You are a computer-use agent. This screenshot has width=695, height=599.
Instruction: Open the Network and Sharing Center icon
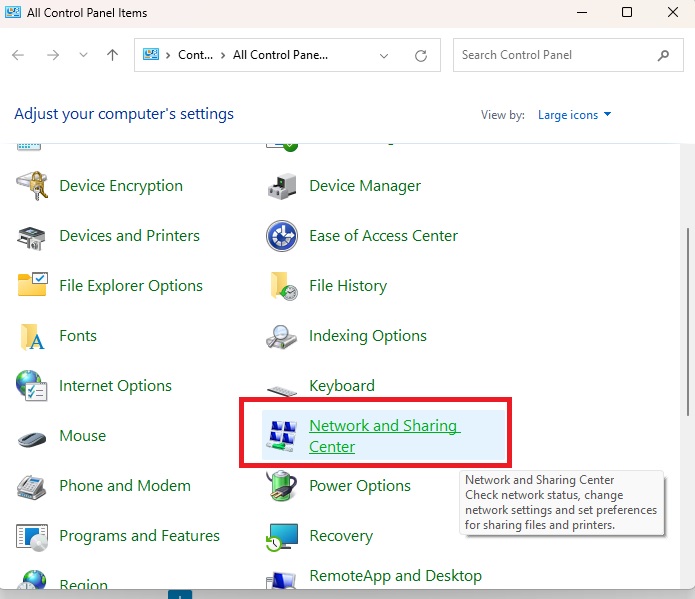[282, 436]
